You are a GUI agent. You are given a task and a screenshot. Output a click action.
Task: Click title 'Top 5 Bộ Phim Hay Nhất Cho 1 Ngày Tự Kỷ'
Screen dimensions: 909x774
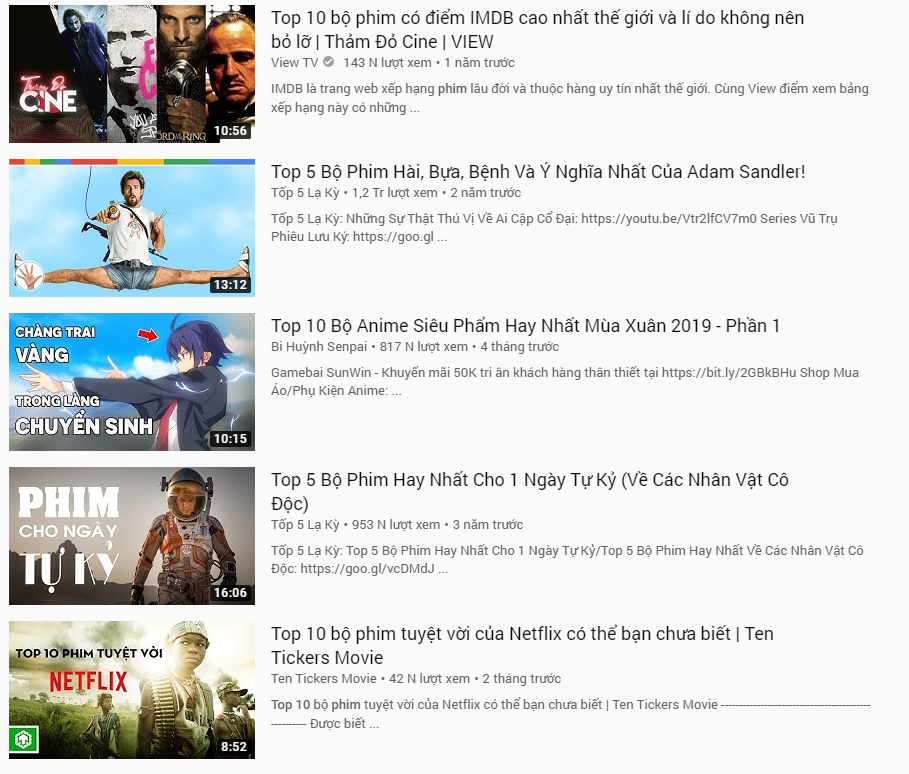coord(530,492)
